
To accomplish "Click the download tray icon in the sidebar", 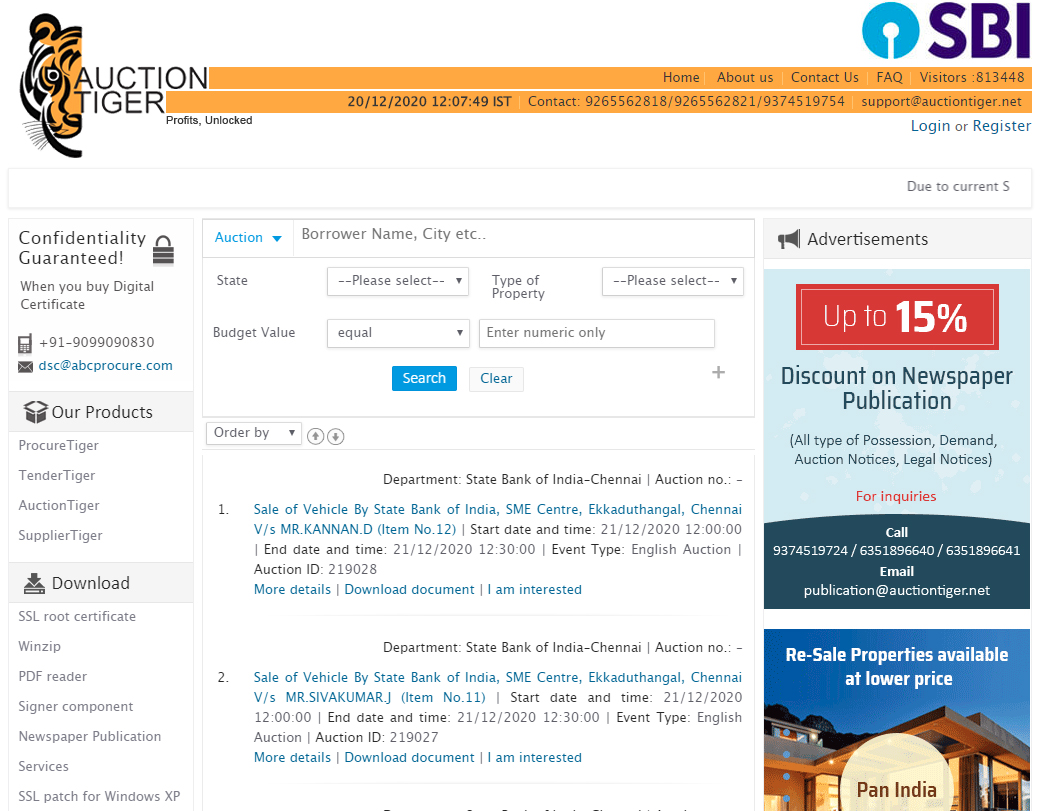I will pos(35,583).
